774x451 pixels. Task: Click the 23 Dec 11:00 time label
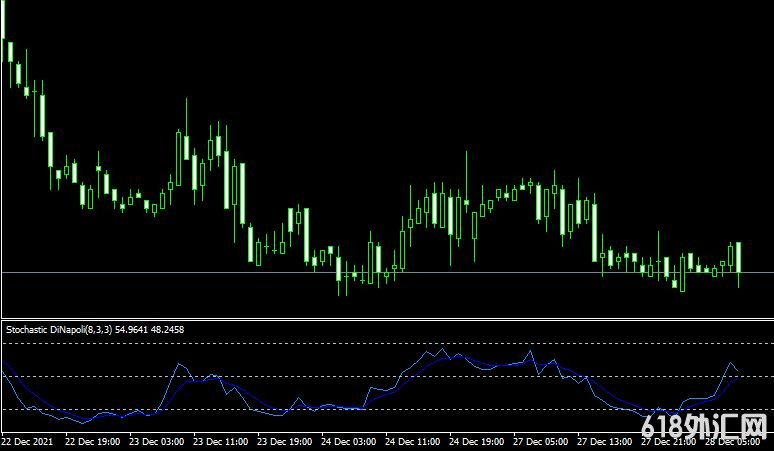tap(221, 441)
